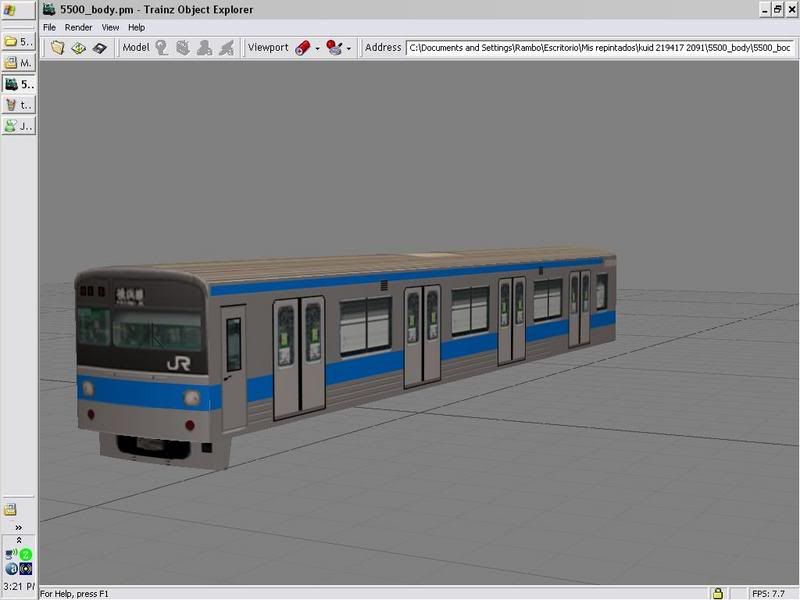Expand hidden tray icons with the up chevron
Image resolution: width=800 pixels, height=600 pixels.
(x=18, y=540)
